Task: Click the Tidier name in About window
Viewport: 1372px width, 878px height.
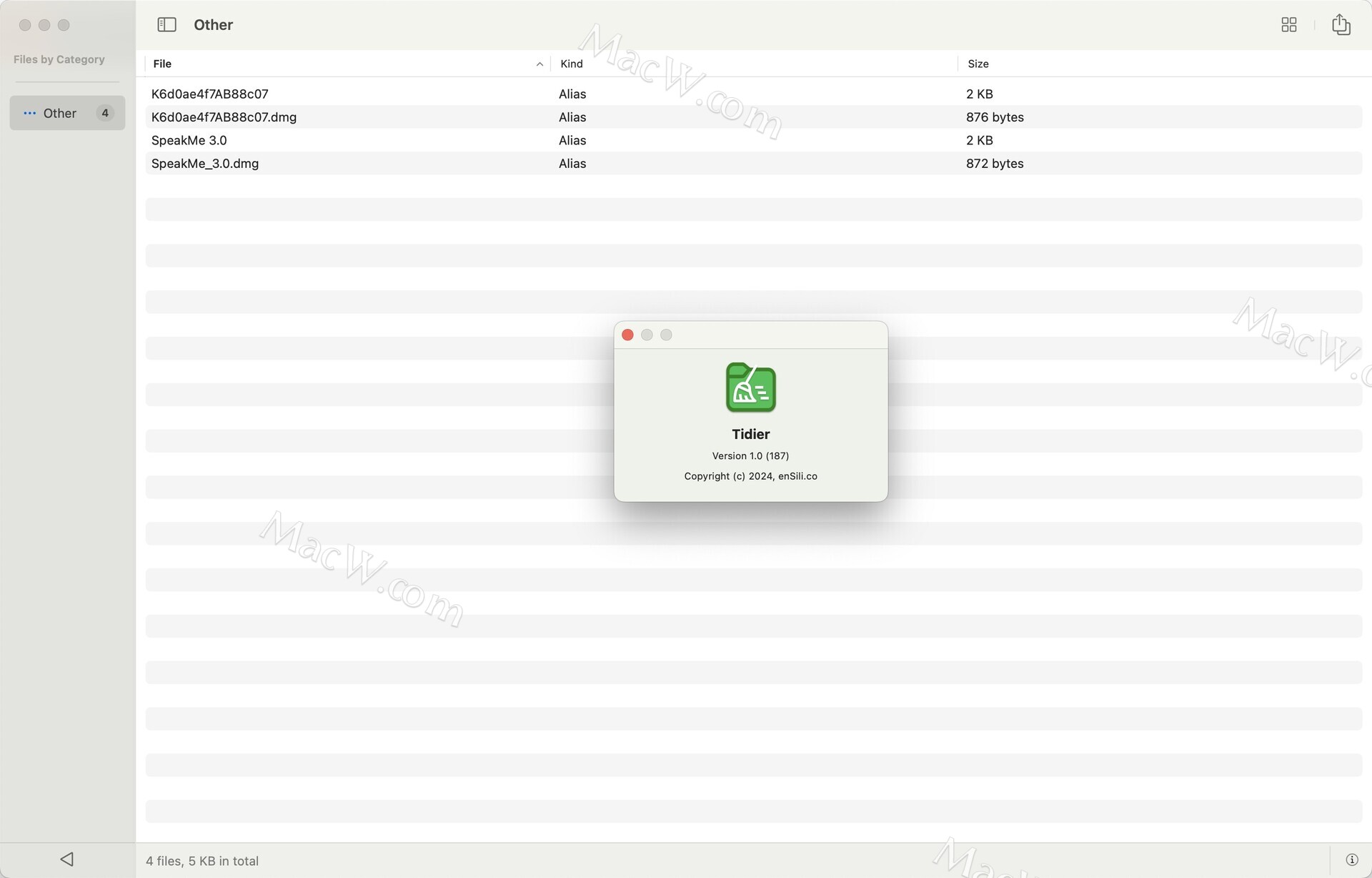Action: [750, 434]
